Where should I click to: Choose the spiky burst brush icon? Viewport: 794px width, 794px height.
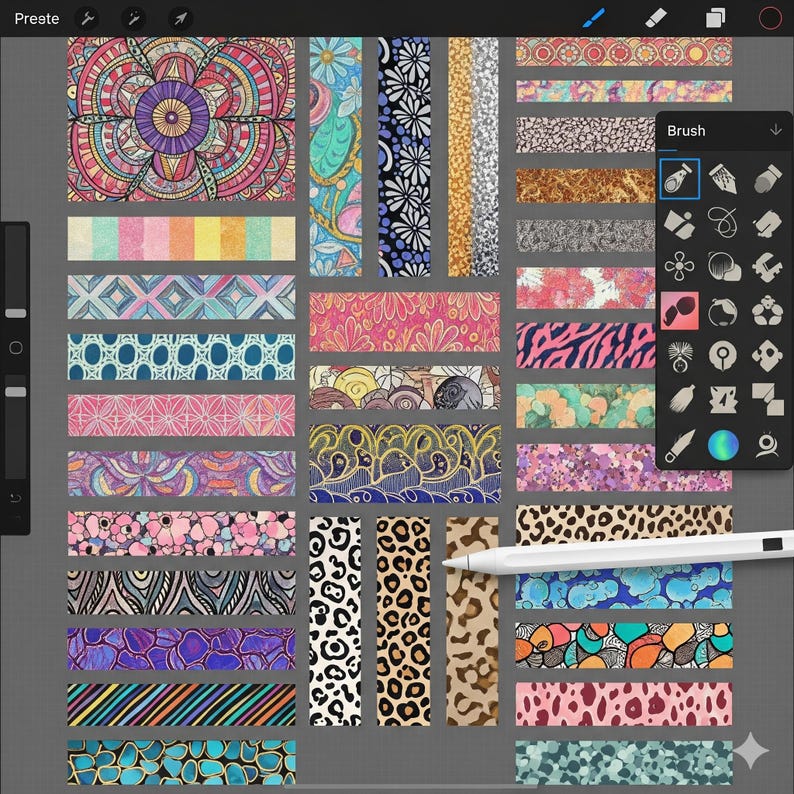point(679,356)
